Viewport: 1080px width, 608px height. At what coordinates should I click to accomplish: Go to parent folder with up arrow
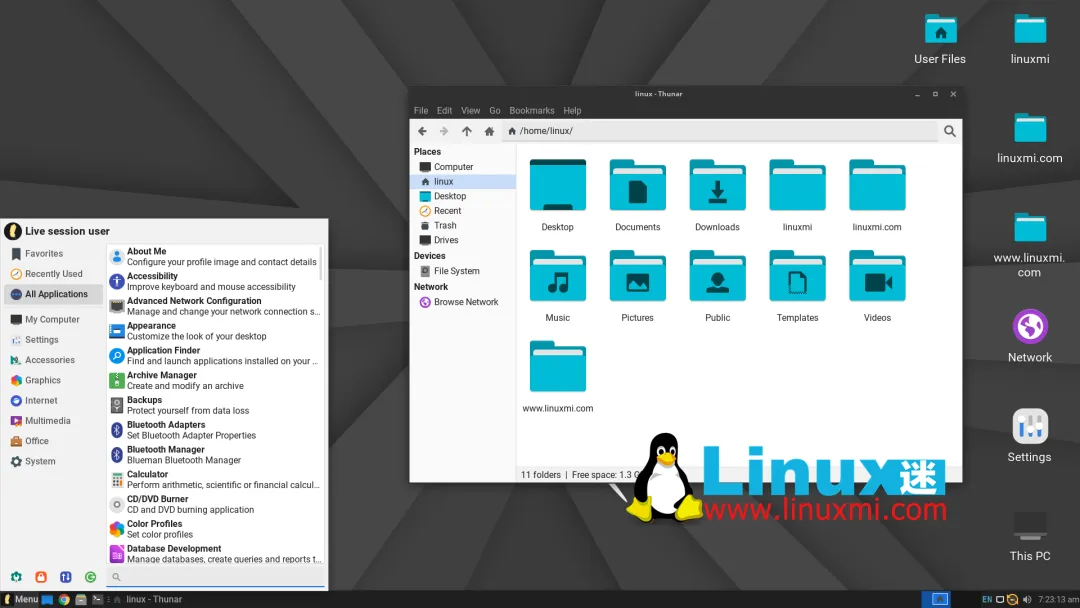point(466,131)
